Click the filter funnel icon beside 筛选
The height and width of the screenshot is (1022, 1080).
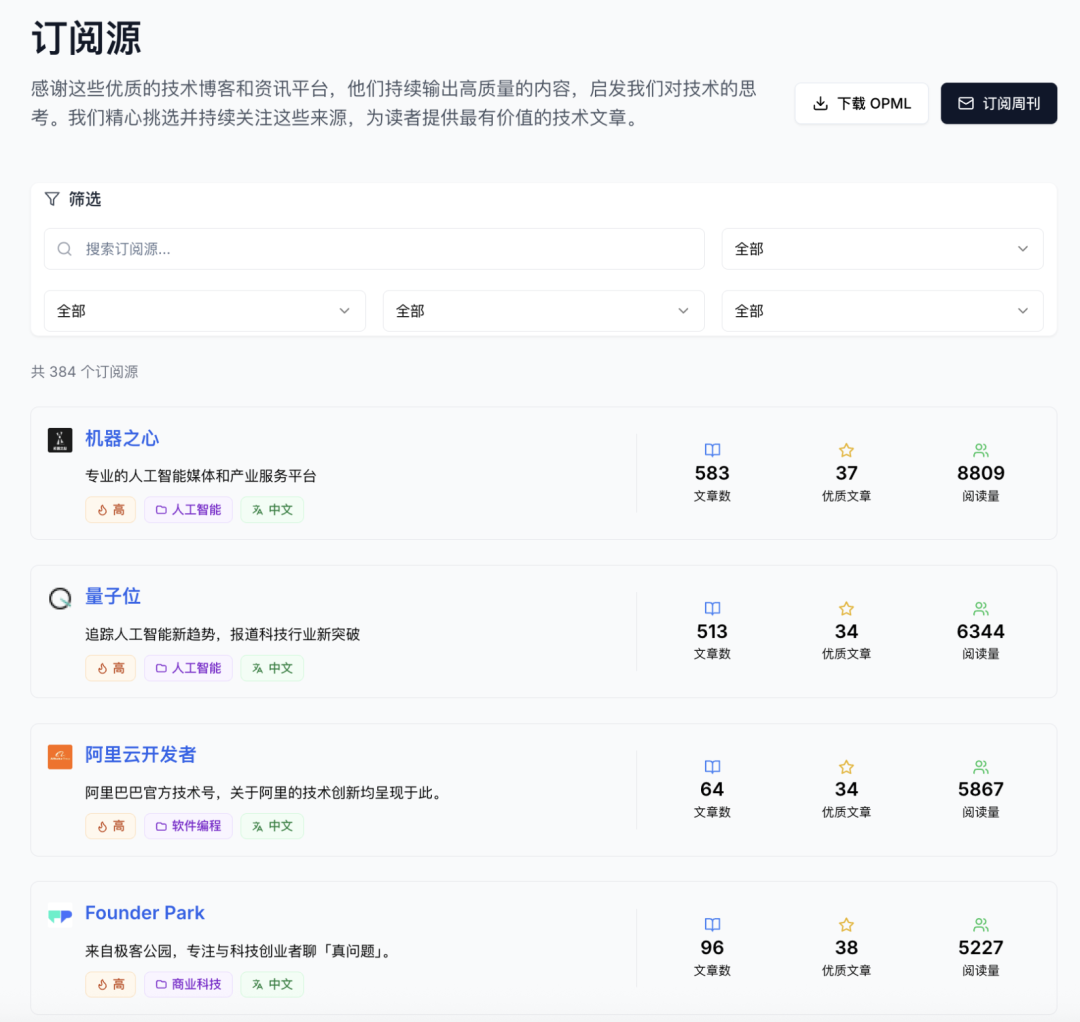[x=52, y=198]
